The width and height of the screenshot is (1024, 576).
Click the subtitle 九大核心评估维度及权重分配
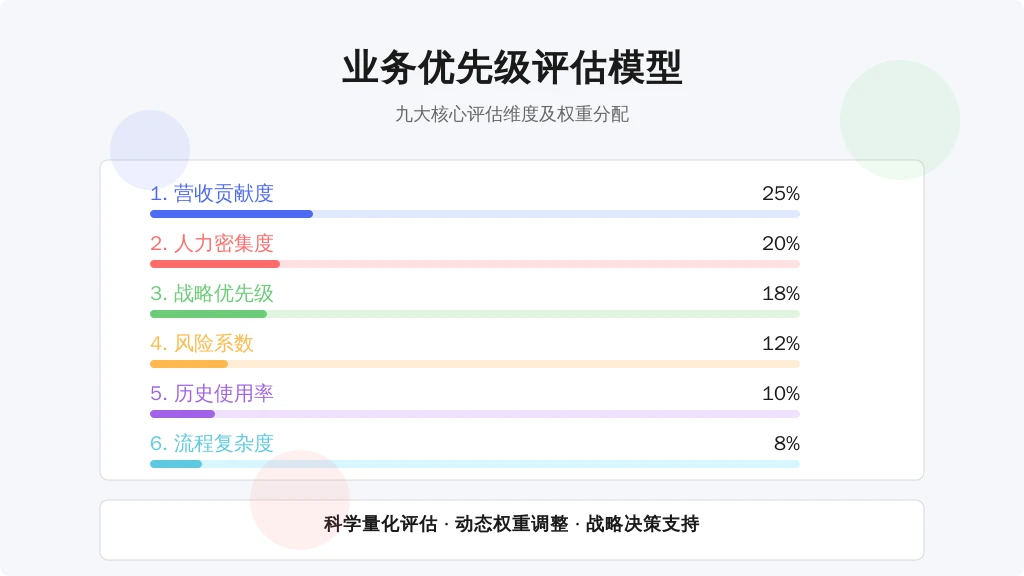tap(512, 114)
